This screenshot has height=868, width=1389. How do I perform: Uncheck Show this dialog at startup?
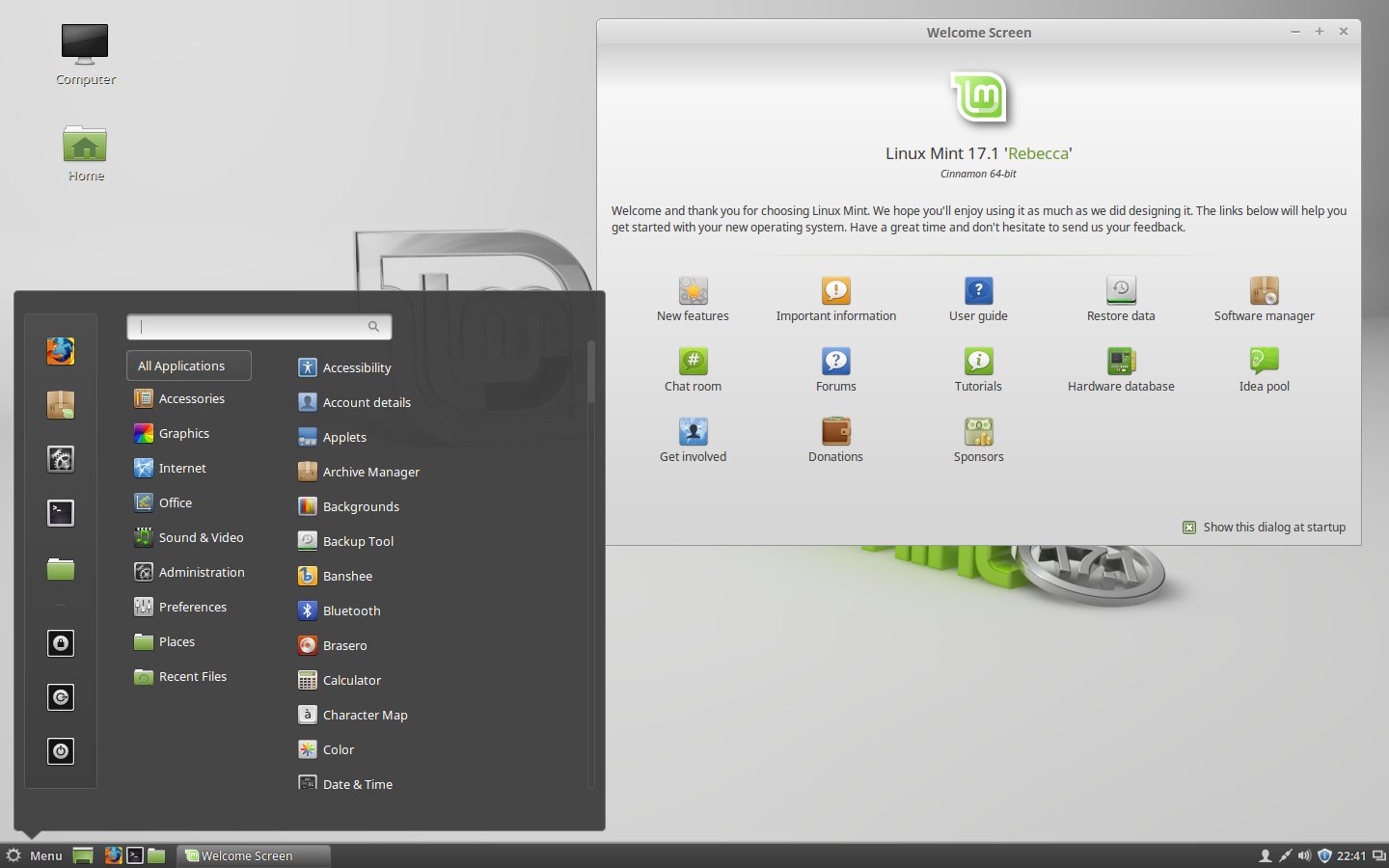[x=1189, y=528]
